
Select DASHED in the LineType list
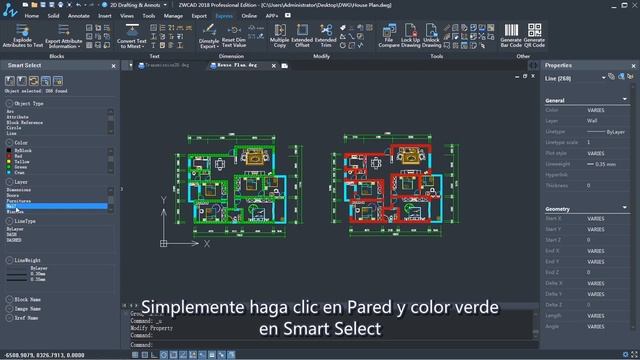point(14,240)
